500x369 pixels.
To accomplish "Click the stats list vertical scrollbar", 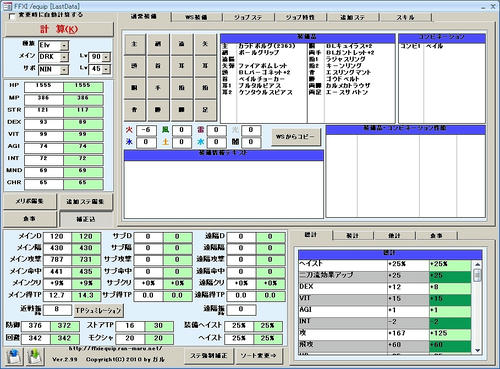I will click(x=477, y=307).
